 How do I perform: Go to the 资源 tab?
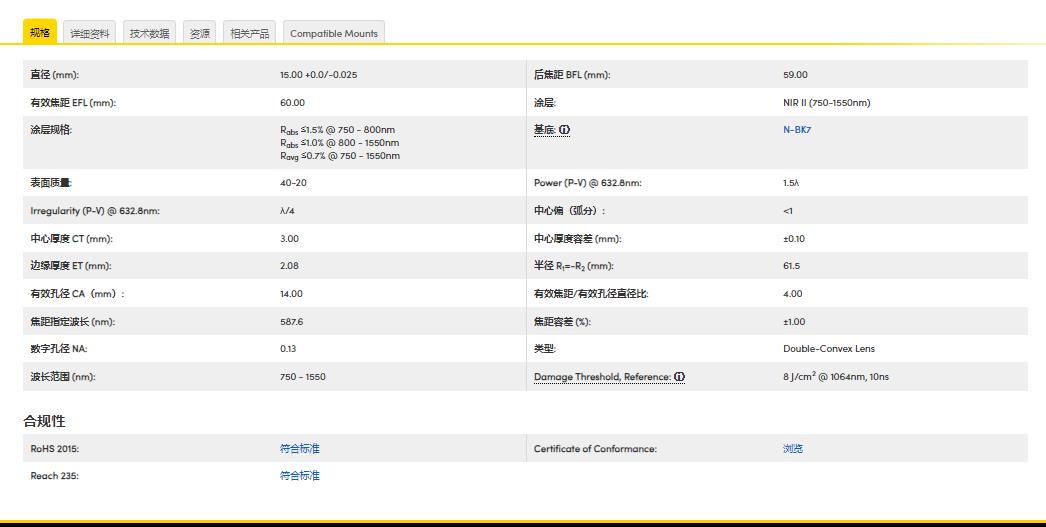pyautogui.click(x=200, y=33)
